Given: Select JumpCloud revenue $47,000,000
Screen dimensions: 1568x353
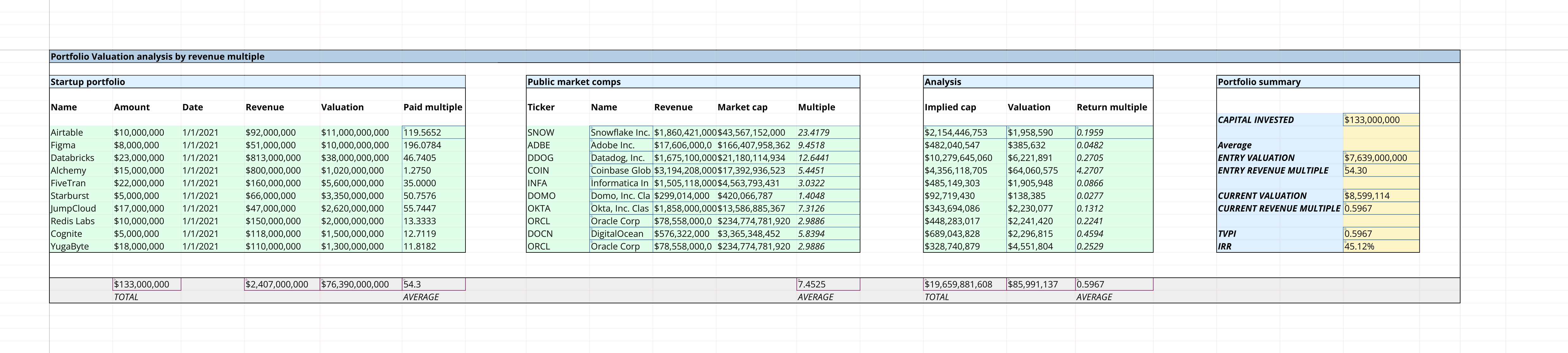Looking at the screenshot, I should coord(282,208).
